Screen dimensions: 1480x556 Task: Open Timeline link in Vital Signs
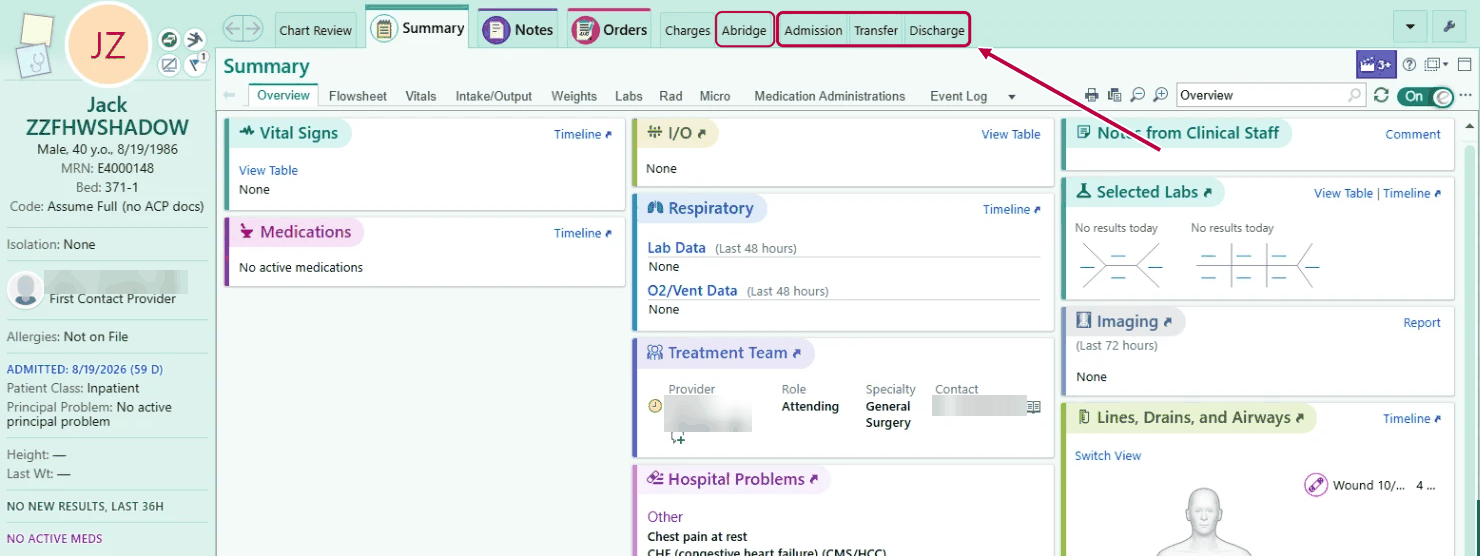pyautogui.click(x=582, y=134)
